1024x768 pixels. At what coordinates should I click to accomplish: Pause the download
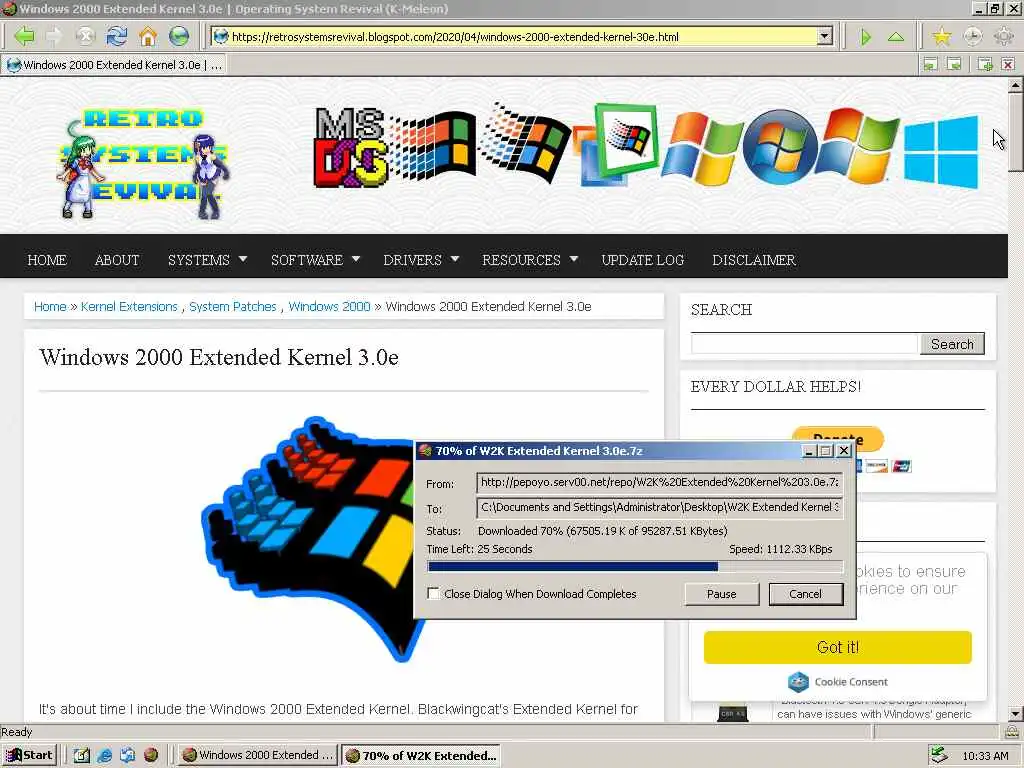[x=722, y=594]
